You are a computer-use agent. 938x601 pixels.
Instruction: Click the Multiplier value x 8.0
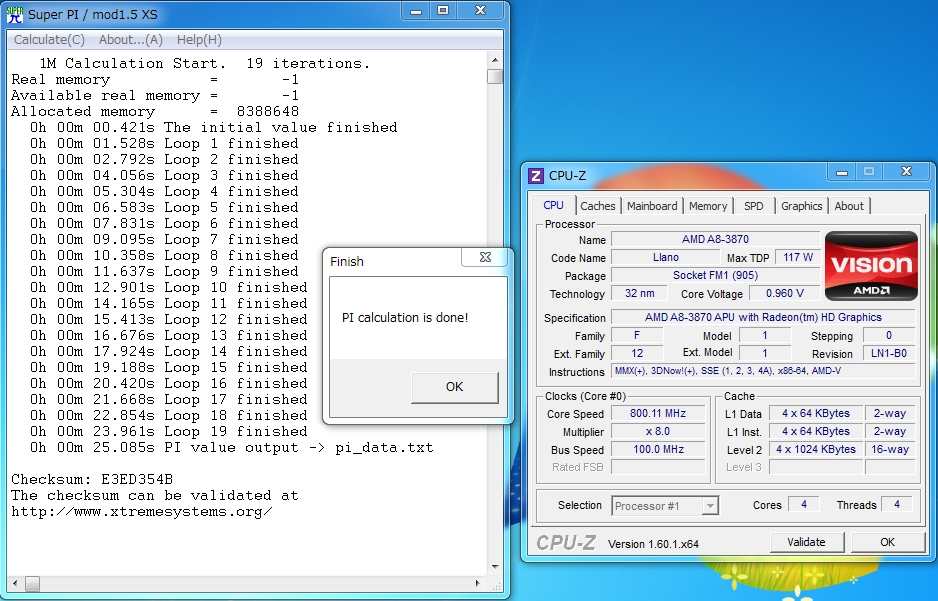click(x=658, y=431)
